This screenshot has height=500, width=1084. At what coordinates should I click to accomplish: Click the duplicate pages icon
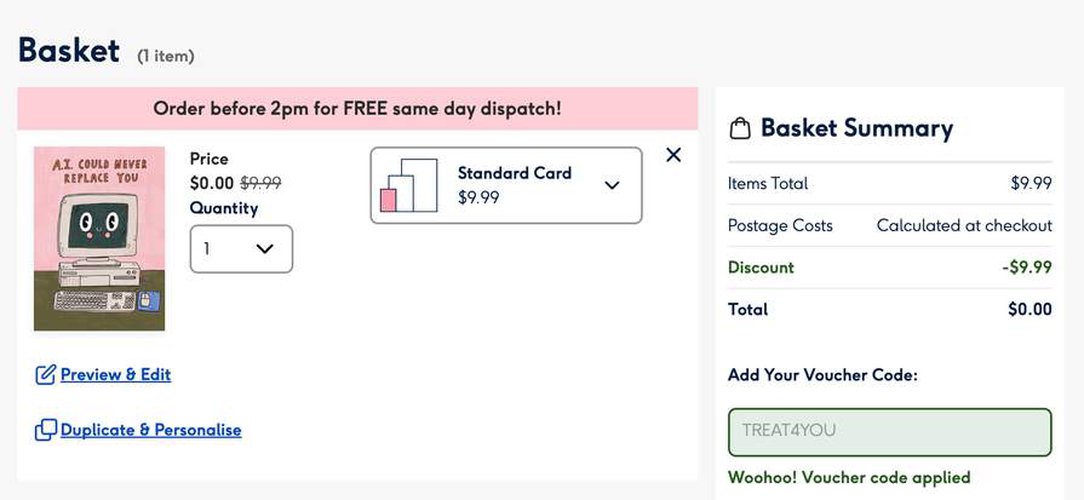click(45, 430)
